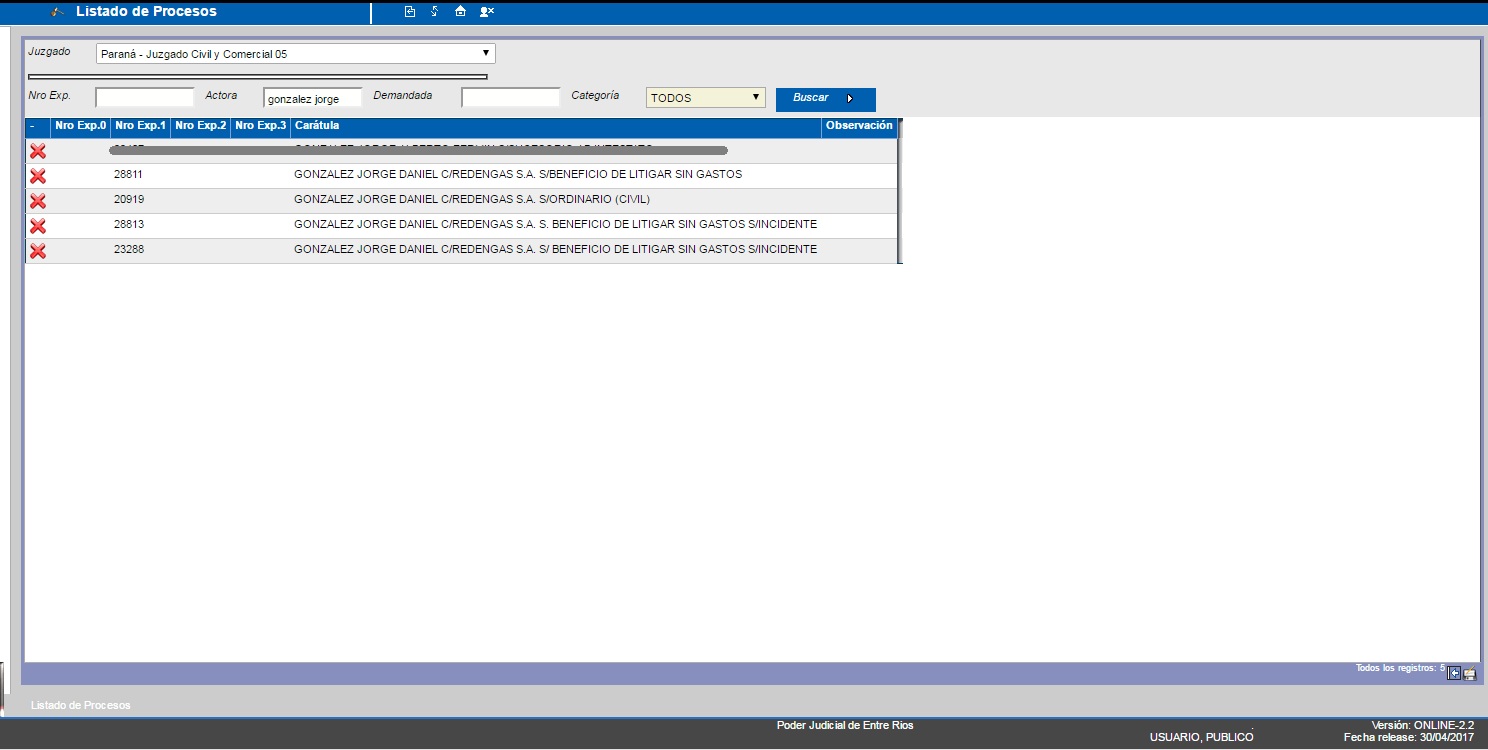Click the log out user icon
This screenshot has width=1488, height=750.
point(487,12)
